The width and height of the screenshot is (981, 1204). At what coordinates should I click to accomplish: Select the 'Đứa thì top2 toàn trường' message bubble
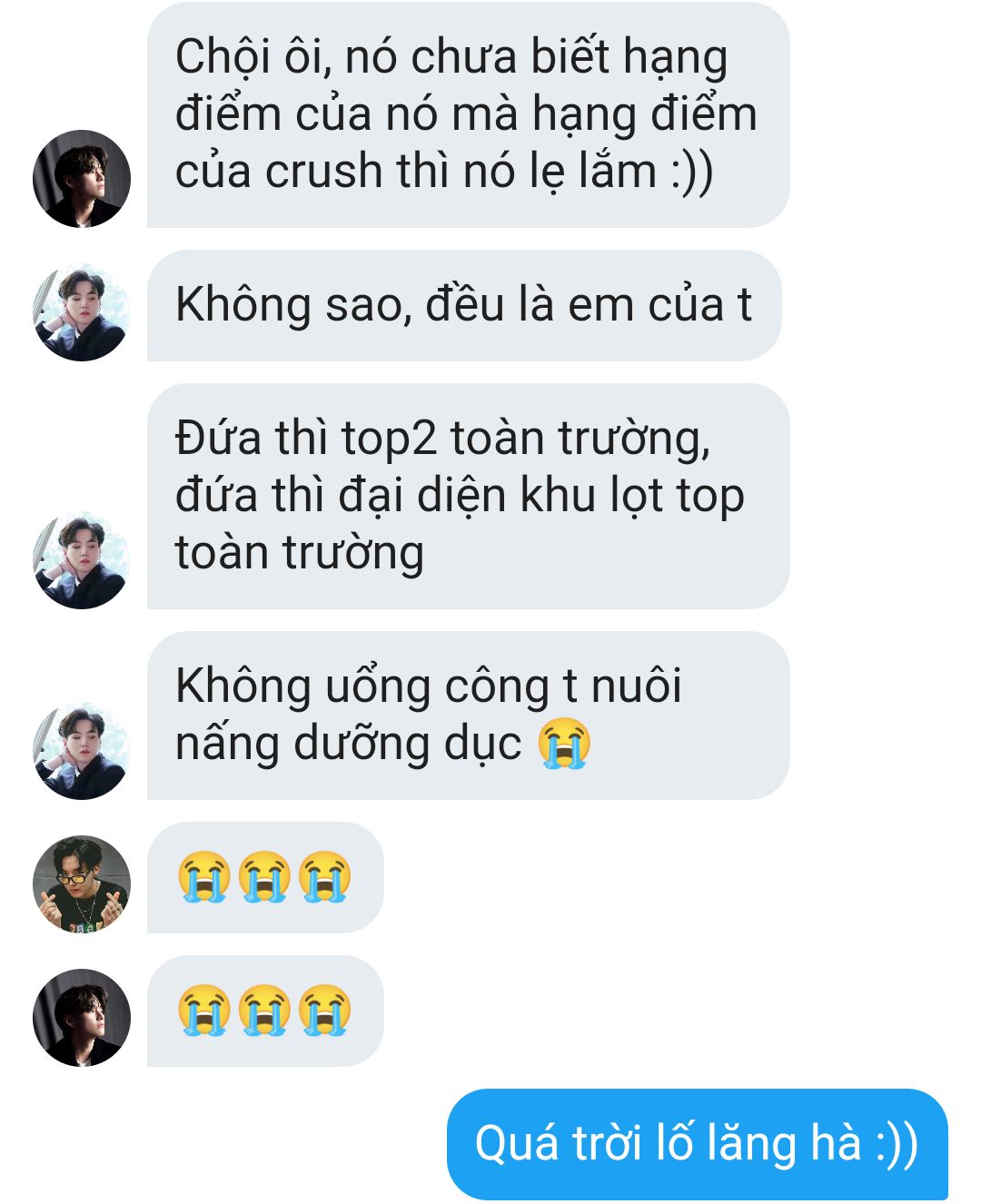coord(469,496)
